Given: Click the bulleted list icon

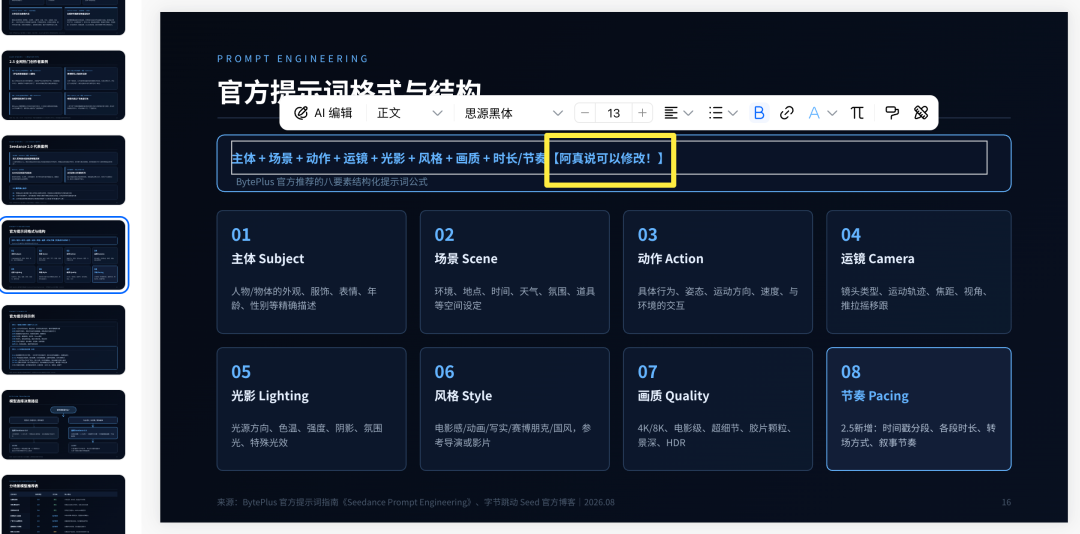Looking at the screenshot, I should click(716, 113).
